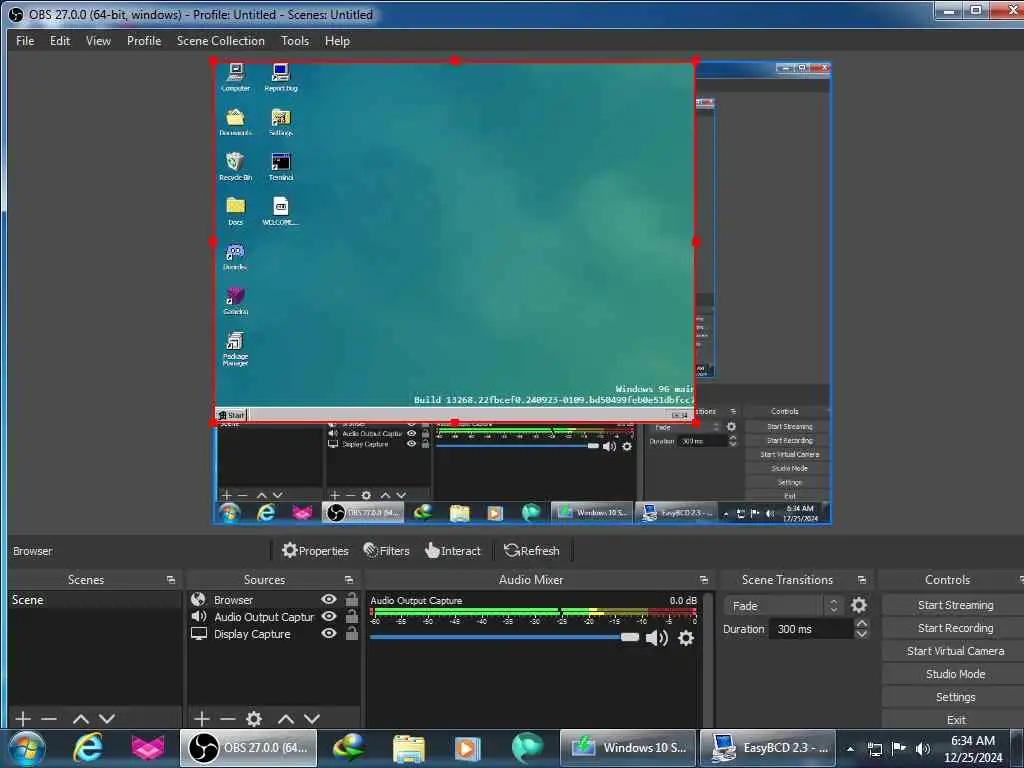
Task: Toggle visibility of the Browser source
Action: (x=329, y=600)
